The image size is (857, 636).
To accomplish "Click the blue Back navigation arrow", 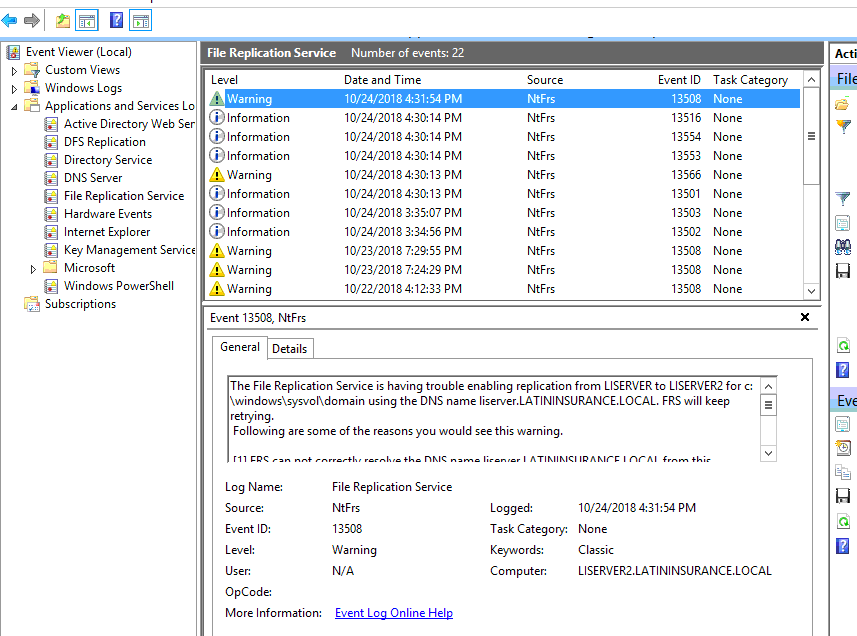I will (10, 19).
